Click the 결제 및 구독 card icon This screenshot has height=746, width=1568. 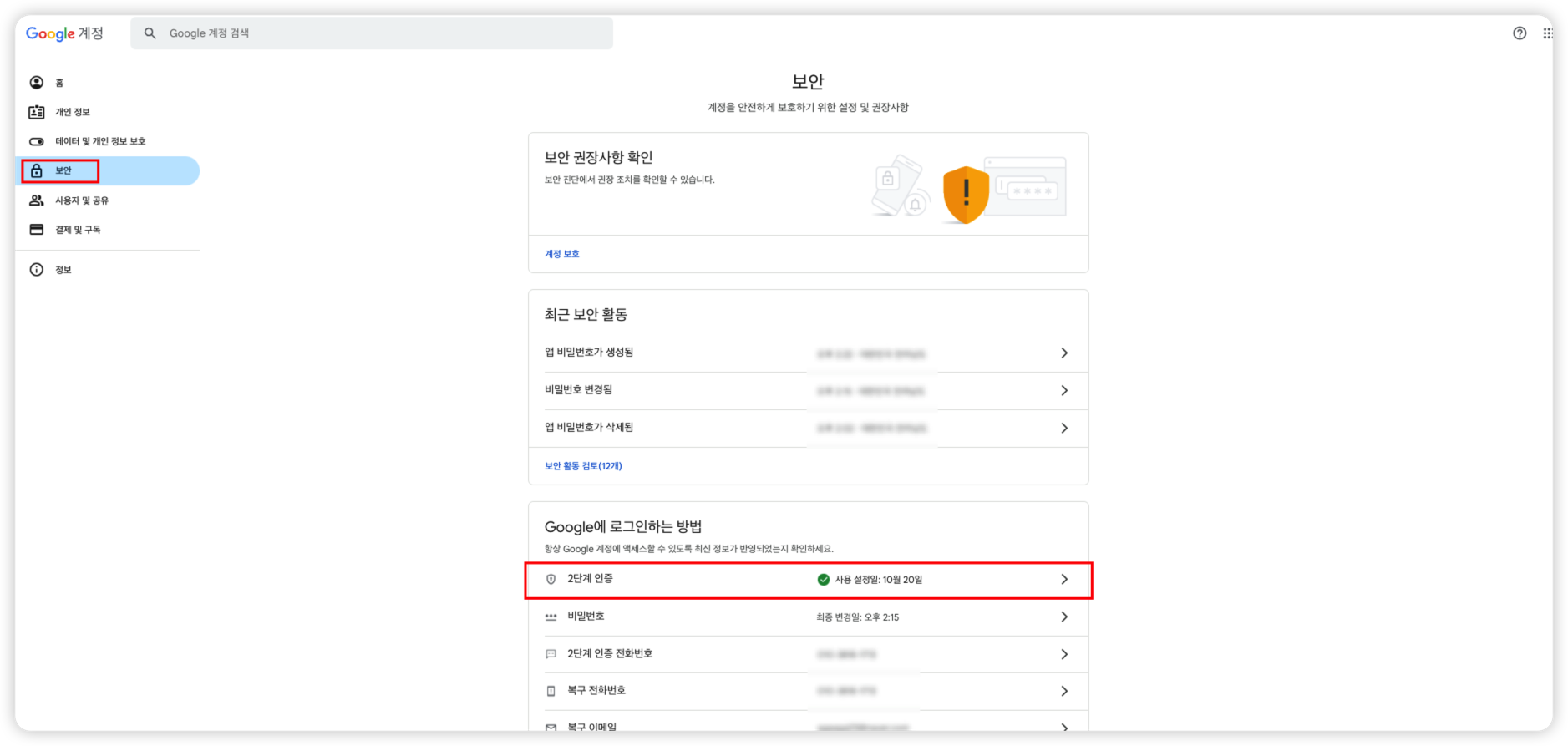[x=37, y=230]
